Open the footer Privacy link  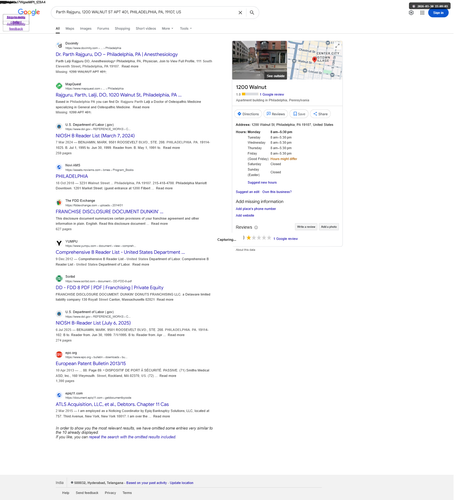110,493
